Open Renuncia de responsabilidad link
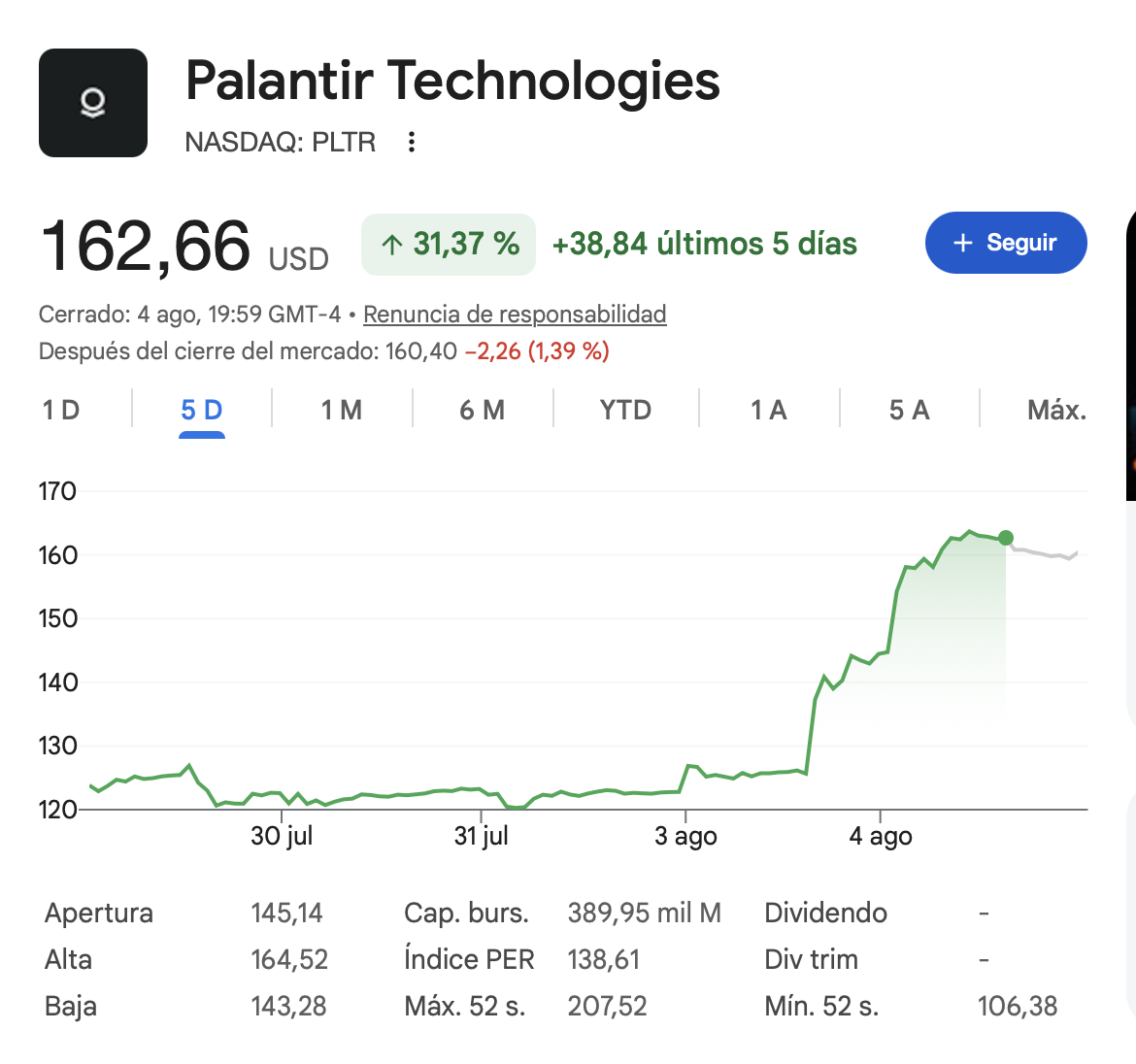This screenshot has width=1136, height=1064. (515, 315)
